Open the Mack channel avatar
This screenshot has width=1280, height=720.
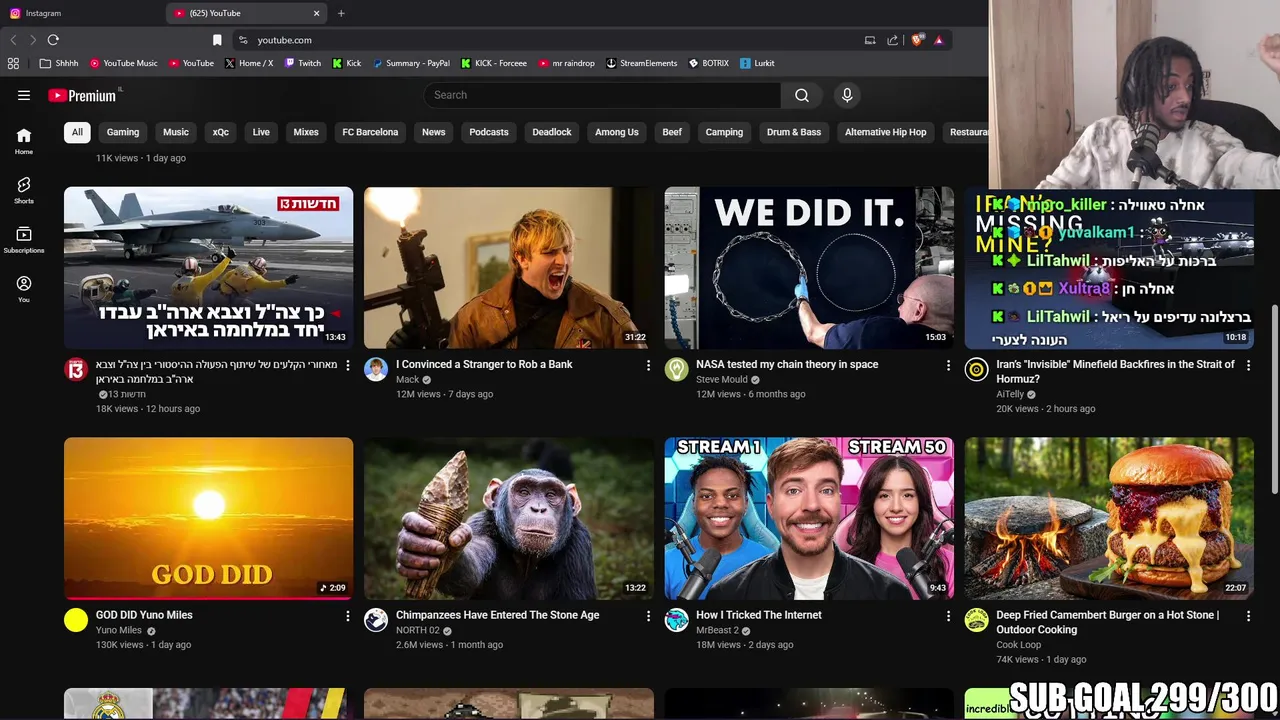coord(376,370)
